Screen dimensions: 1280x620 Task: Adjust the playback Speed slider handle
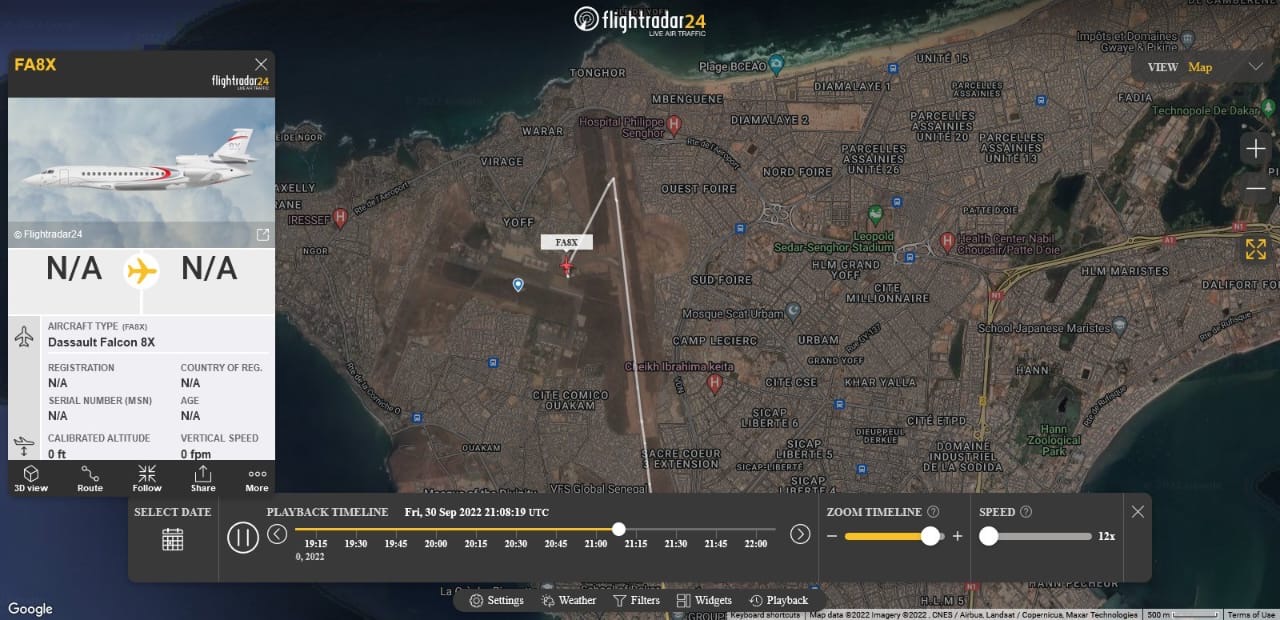pyautogui.click(x=989, y=536)
